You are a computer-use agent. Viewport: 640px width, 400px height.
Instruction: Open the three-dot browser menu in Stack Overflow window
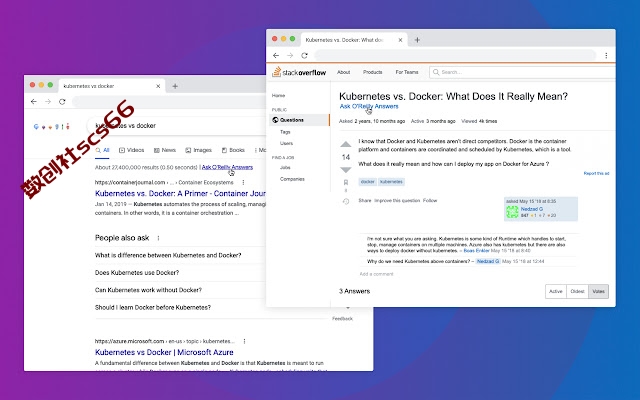pyautogui.click(x=606, y=56)
